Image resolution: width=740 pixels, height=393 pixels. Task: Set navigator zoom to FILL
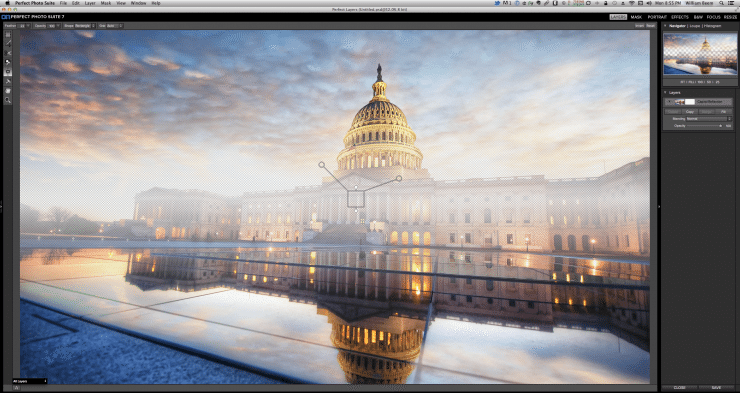[690, 82]
